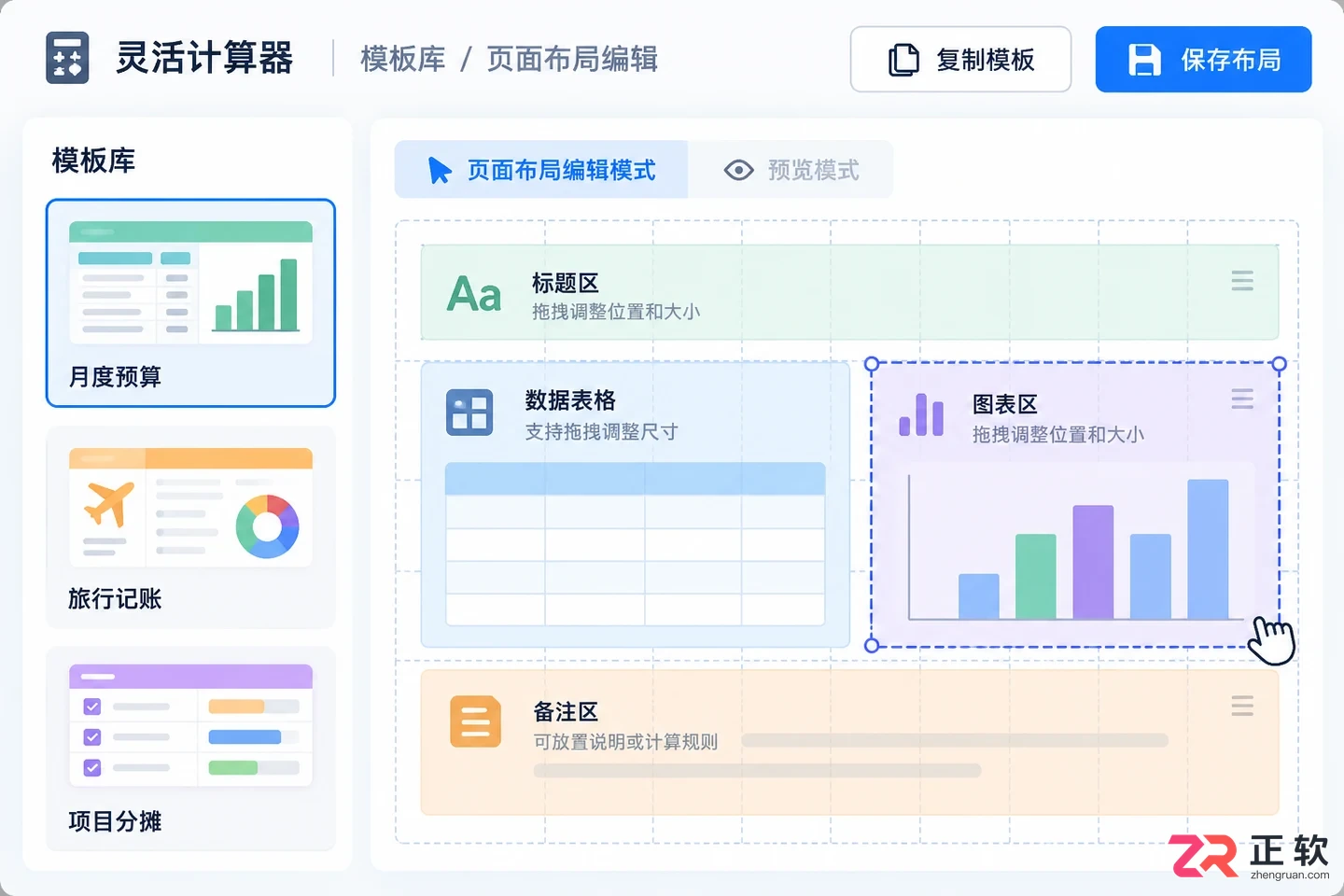Select the 旅行记账 template card
This screenshot has height=896, width=1344.
pos(190,527)
